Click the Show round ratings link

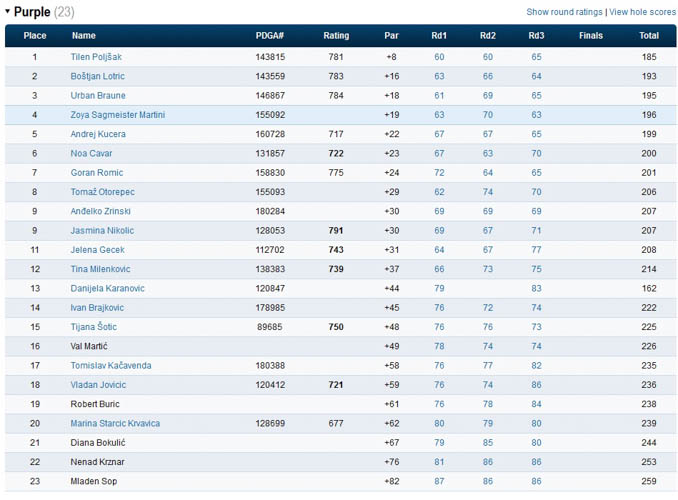[564, 12]
